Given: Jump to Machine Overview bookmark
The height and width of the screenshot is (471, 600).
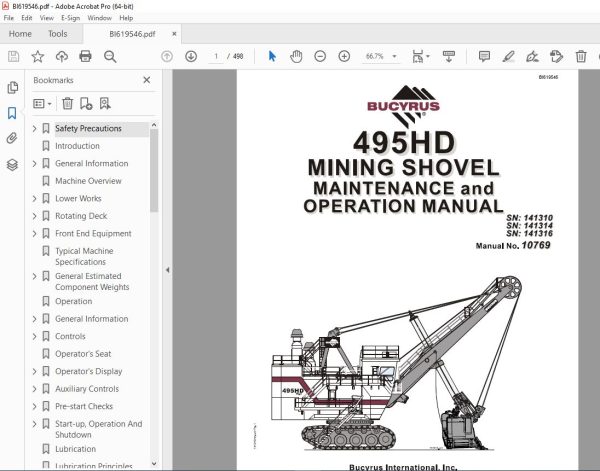Looking at the screenshot, I should click(88, 181).
